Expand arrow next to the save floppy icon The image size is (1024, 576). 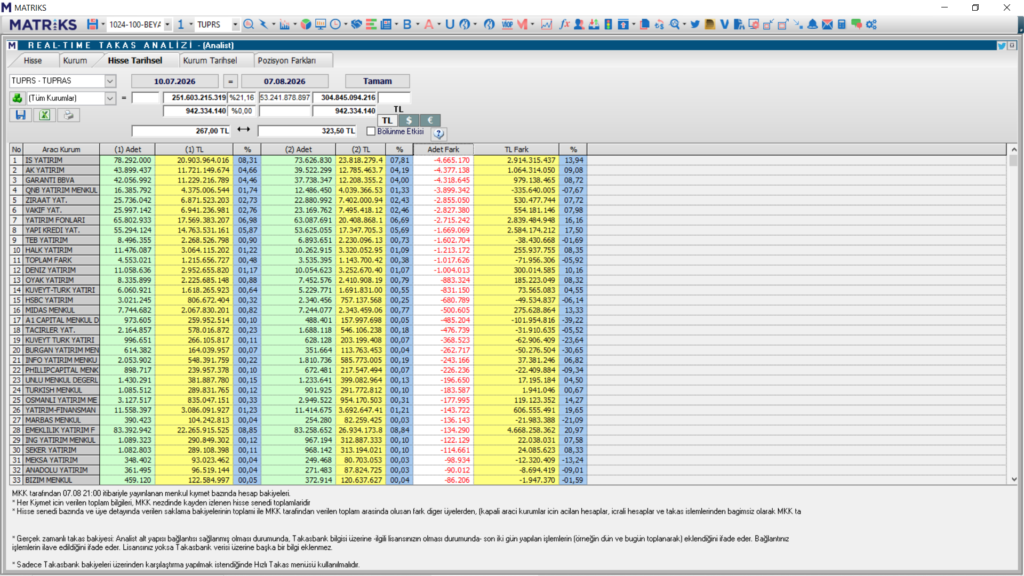103,24
